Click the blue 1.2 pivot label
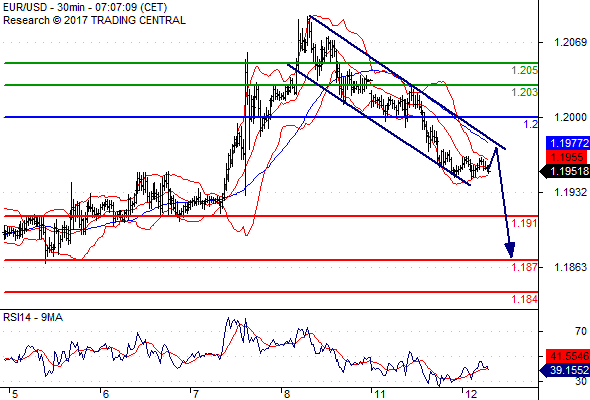Image resolution: width=590 pixels, height=400 pixels. [x=531, y=124]
